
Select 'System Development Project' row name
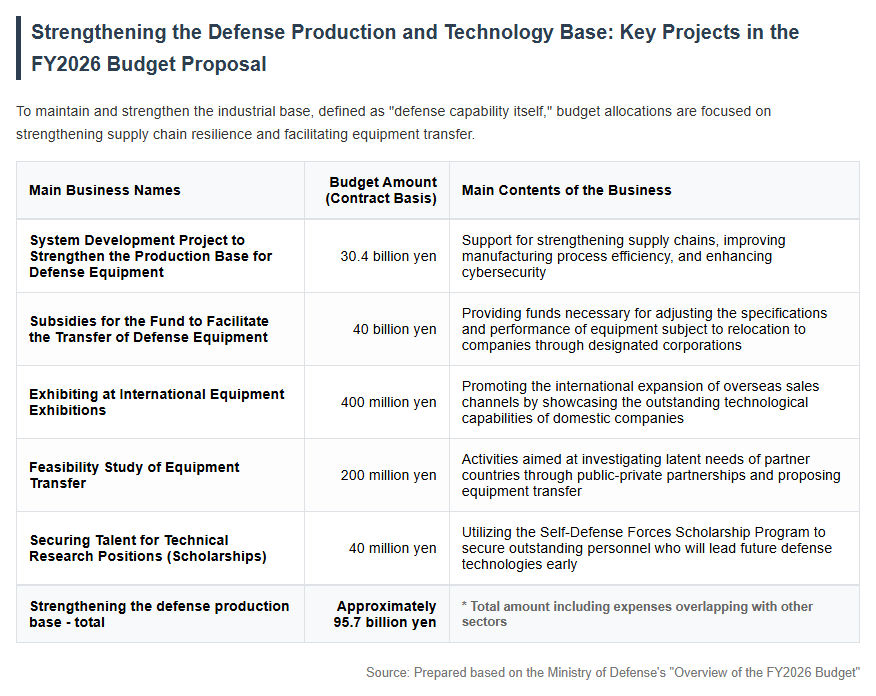[151, 256]
